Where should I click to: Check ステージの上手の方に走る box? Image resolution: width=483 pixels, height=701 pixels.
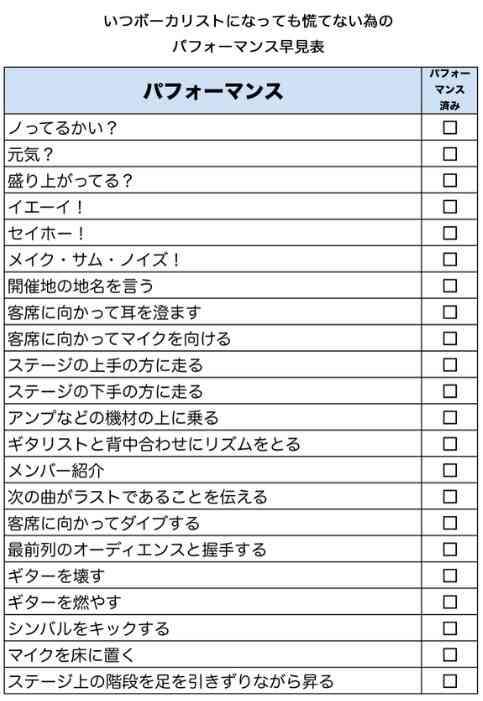point(449,365)
